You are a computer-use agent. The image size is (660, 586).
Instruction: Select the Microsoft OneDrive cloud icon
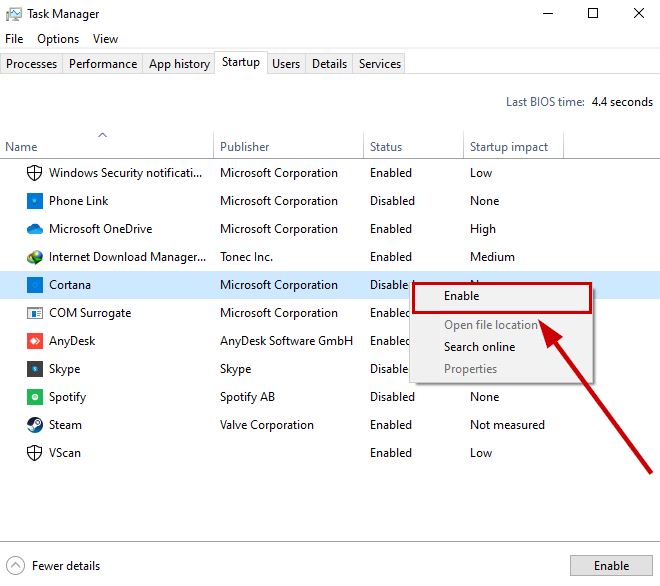(x=35, y=229)
